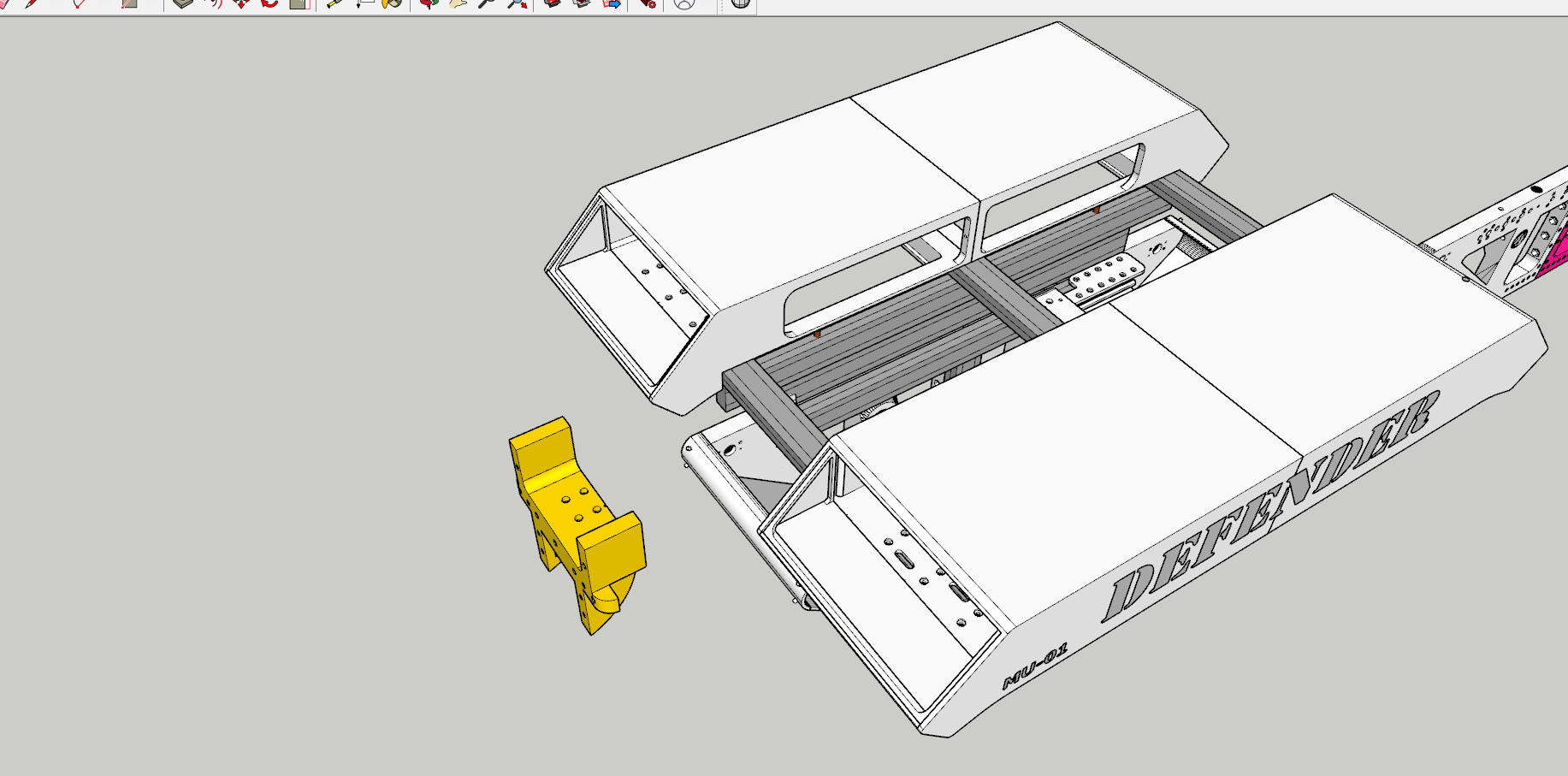Image resolution: width=1568 pixels, height=776 pixels.
Task: Select the Zoom magnifier tool
Action: click(x=487, y=3)
